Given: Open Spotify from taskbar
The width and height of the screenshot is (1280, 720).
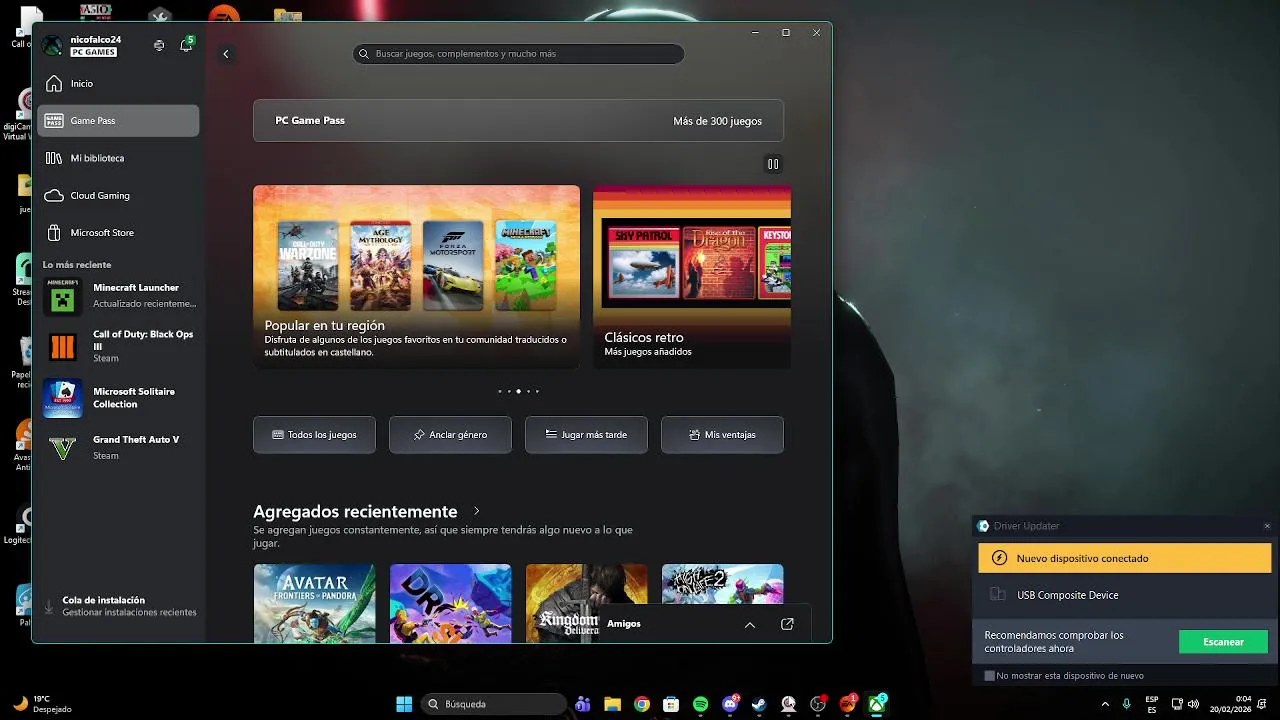Looking at the screenshot, I should pos(701,704).
